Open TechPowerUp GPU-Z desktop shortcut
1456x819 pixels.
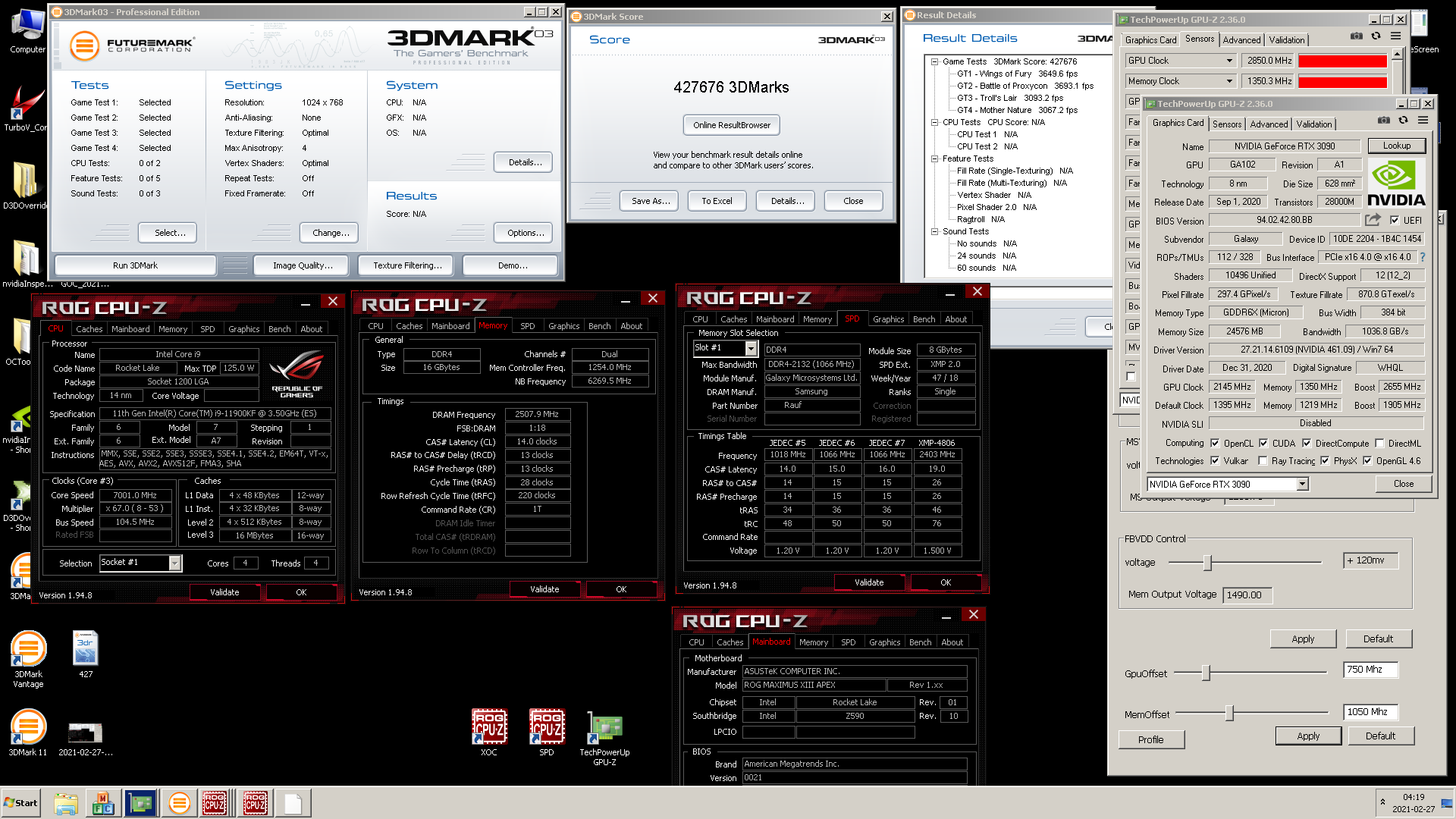(x=604, y=738)
